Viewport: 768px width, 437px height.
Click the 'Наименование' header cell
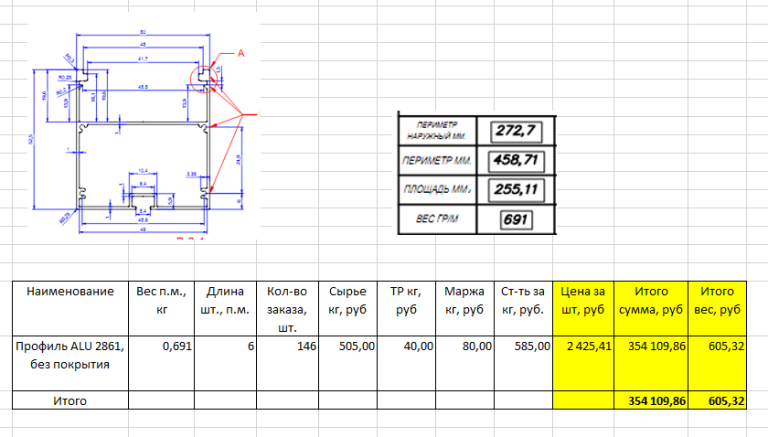click(x=70, y=309)
